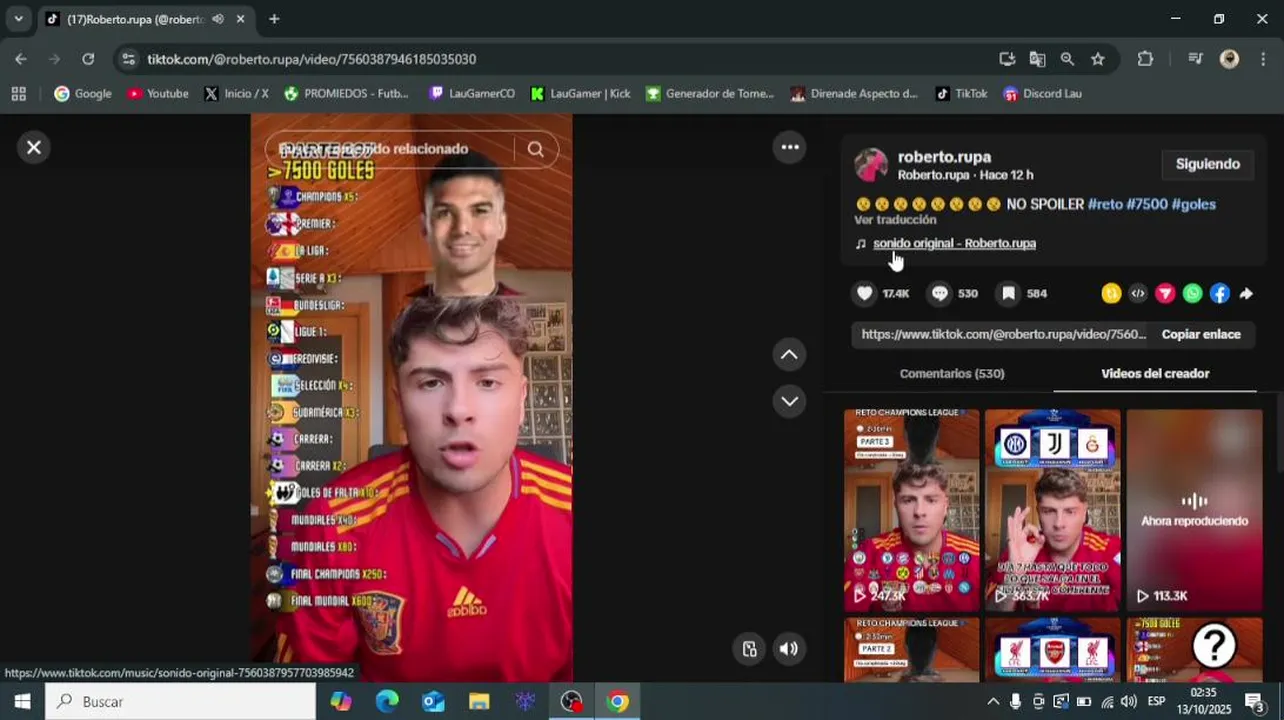1284x720 pixels.
Task: Open the Chrome three-dot menu
Action: tap(1264, 59)
